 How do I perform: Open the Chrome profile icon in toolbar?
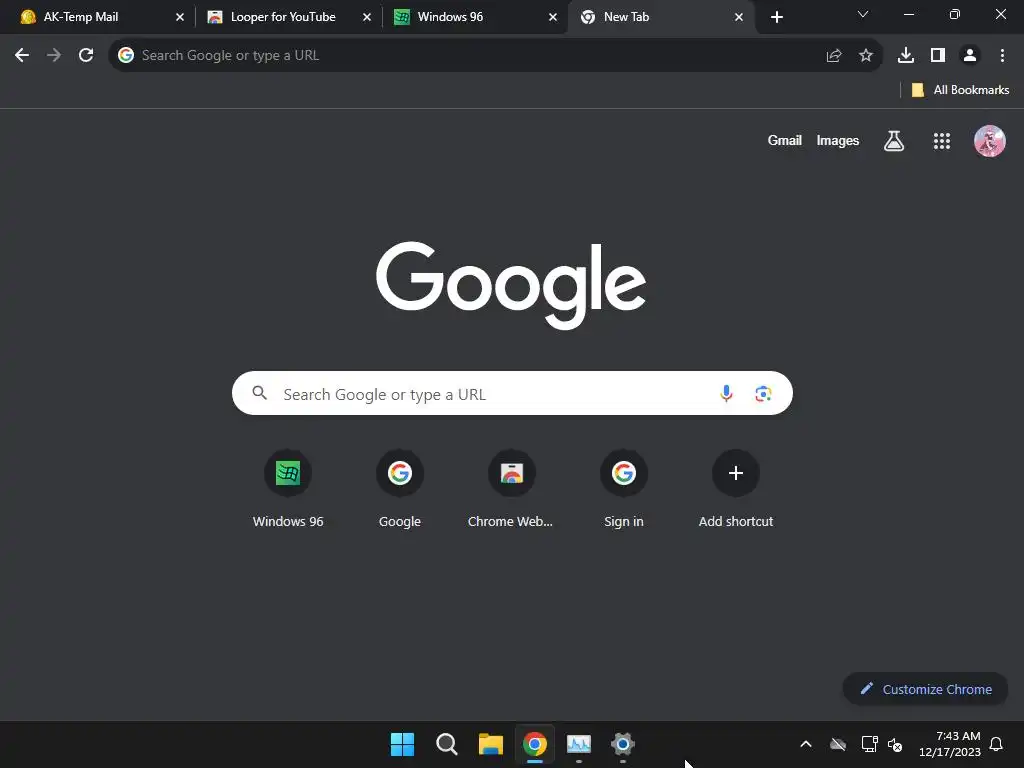point(970,56)
